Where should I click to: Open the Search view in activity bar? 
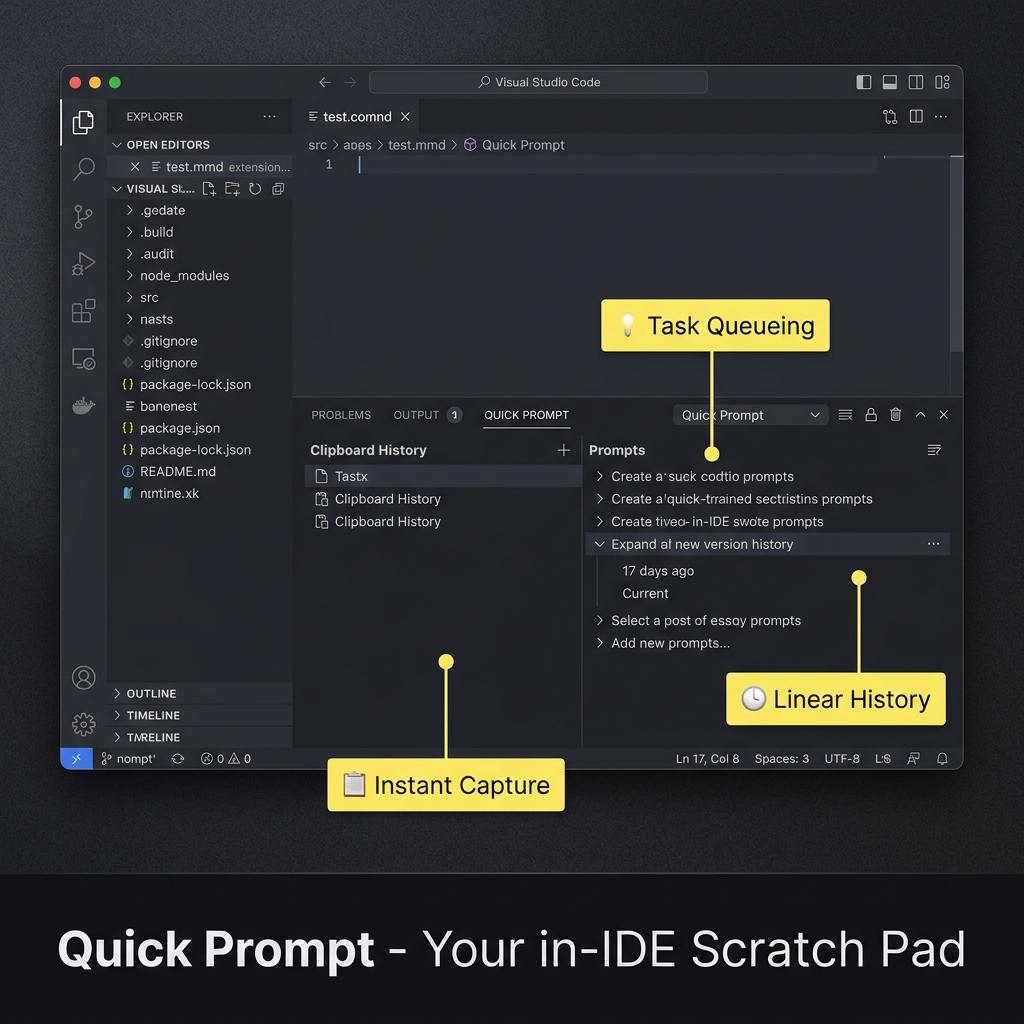point(84,169)
